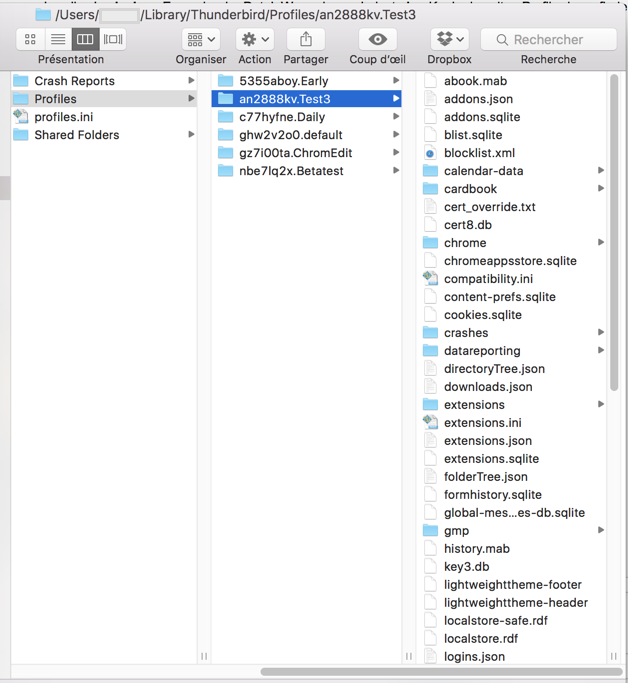Expand 5355aboy.Early with its arrow
Viewport: 628px width, 683px height.
coord(396,81)
